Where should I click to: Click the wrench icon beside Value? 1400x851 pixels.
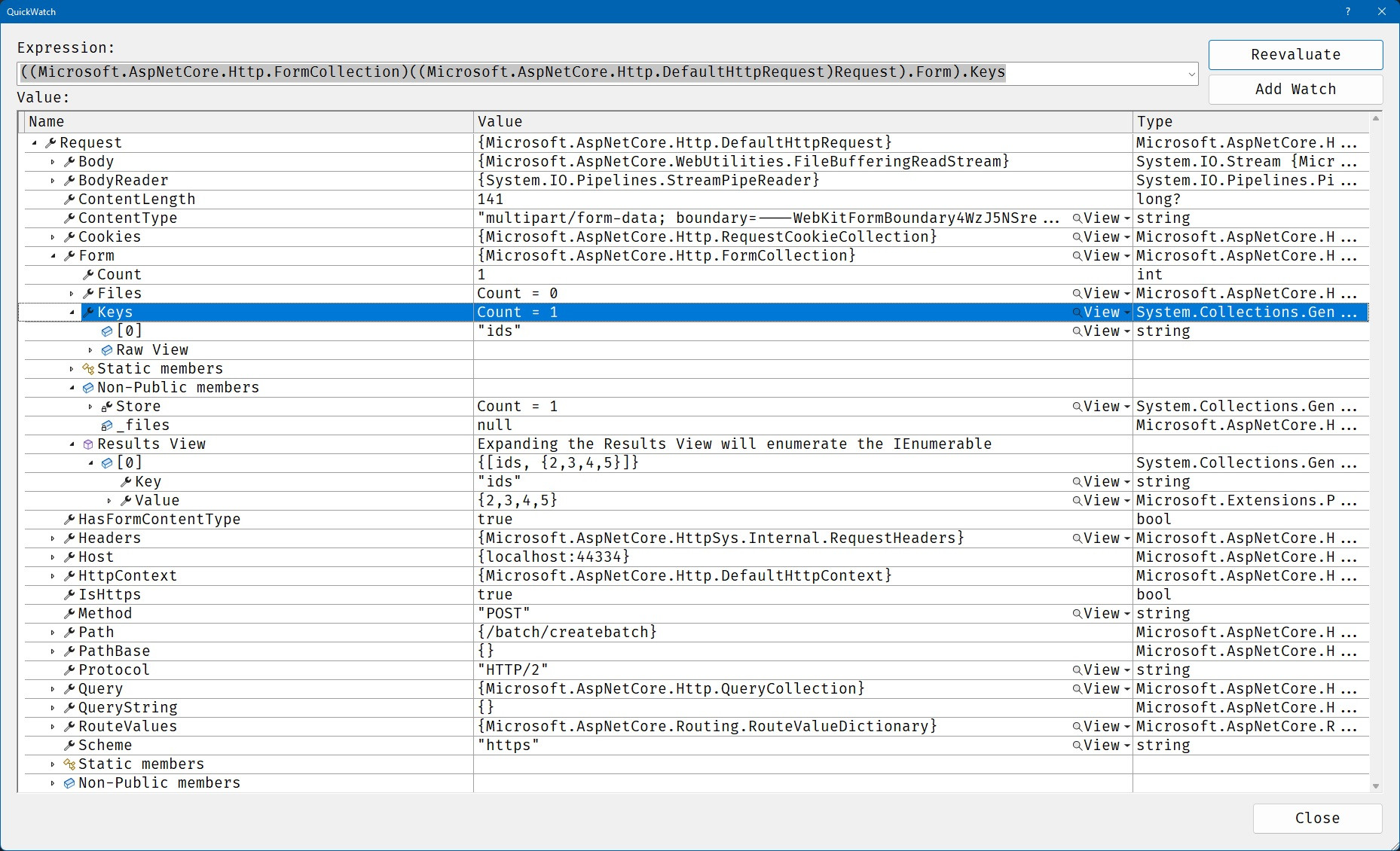click(x=126, y=501)
